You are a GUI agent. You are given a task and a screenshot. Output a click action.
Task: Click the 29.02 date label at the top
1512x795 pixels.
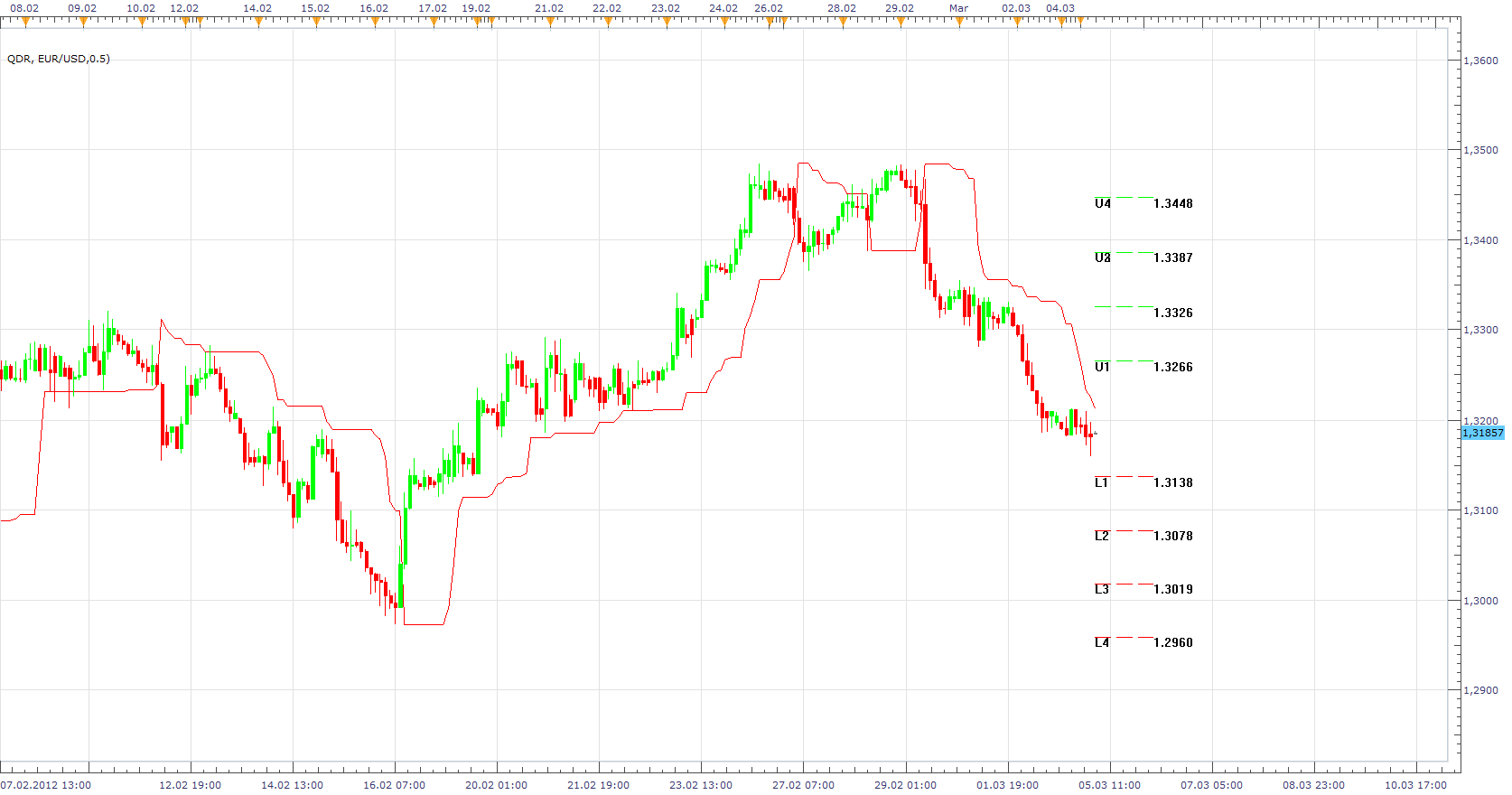pos(900,8)
